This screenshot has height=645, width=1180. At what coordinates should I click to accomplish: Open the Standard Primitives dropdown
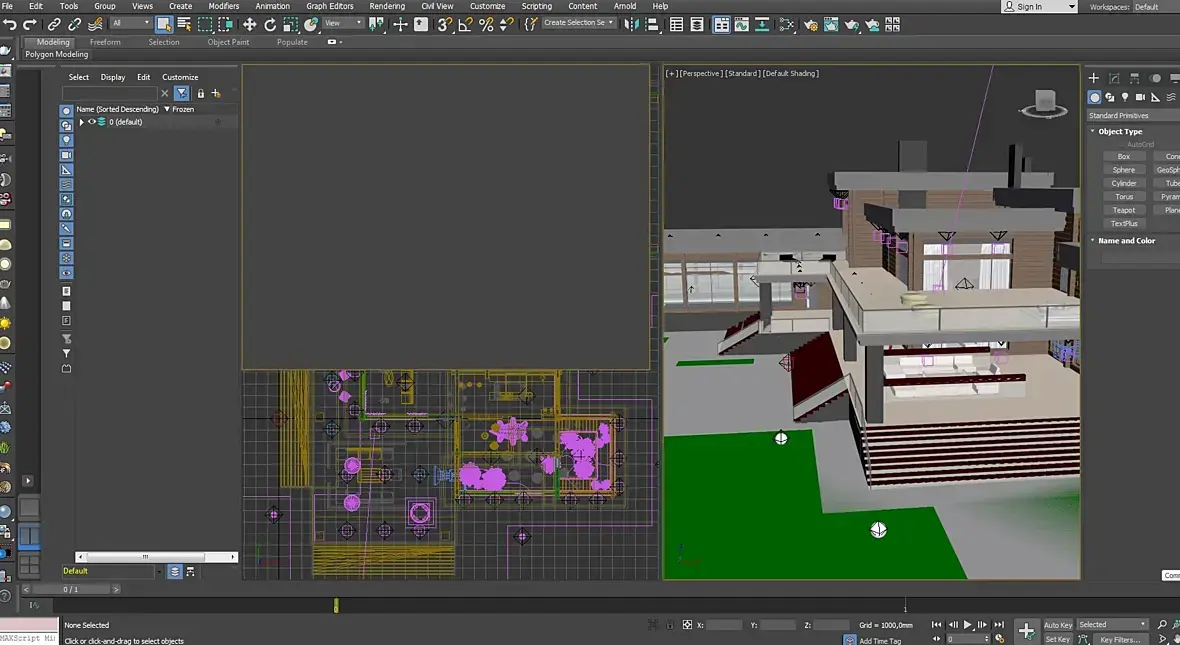pos(1133,115)
